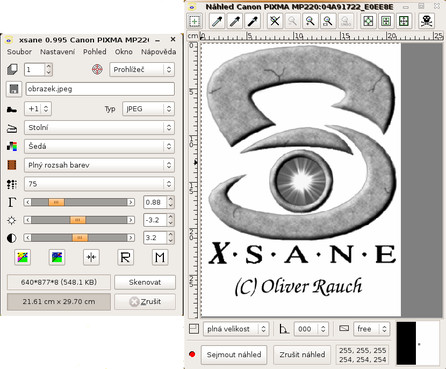Click the M store enhancement button
This screenshot has height=369, width=446.
pos(160,257)
